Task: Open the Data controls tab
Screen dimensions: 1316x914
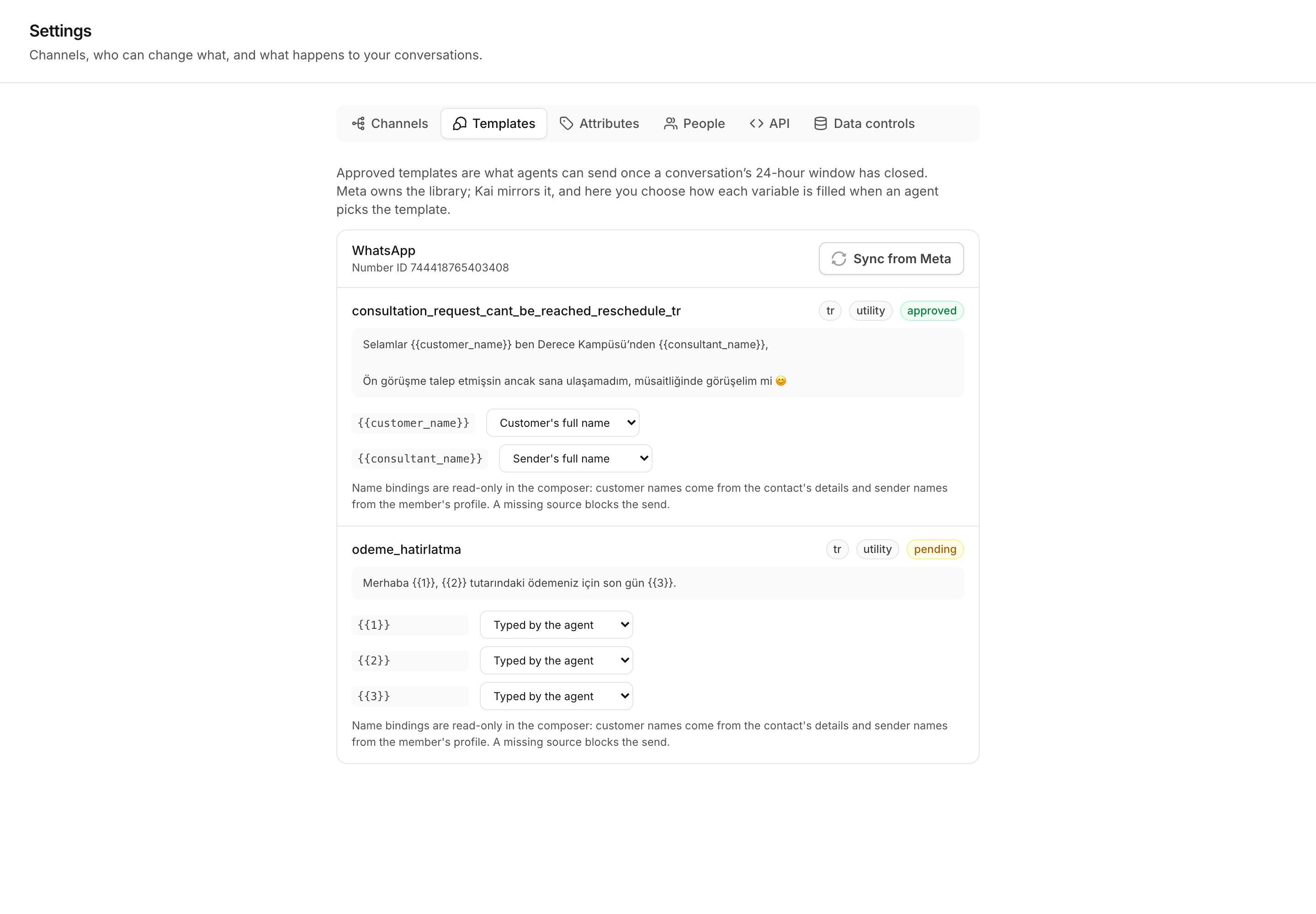Action: [x=864, y=124]
